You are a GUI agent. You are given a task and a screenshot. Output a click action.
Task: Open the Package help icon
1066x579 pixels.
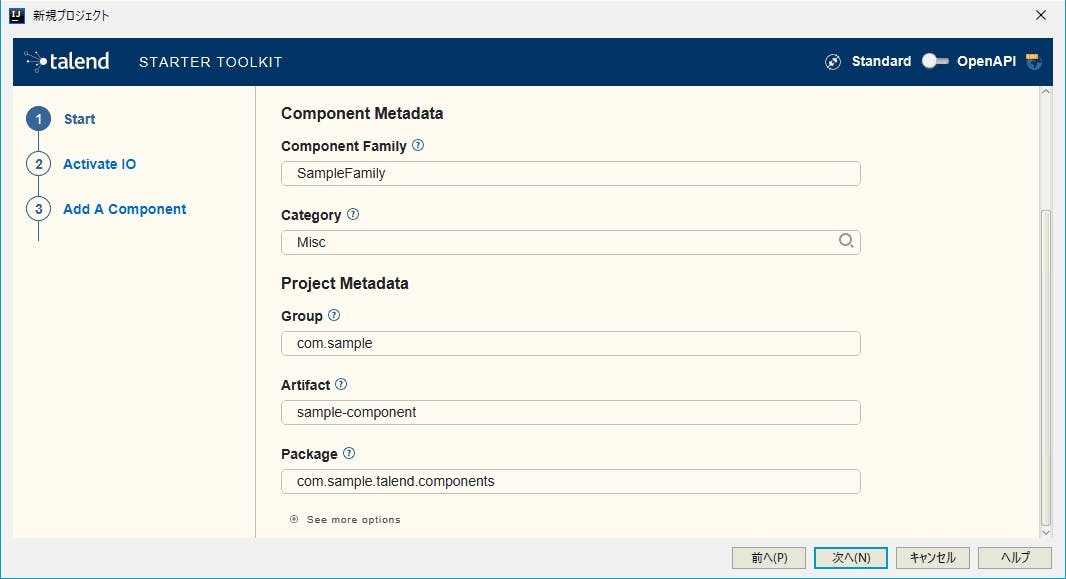(x=349, y=453)
